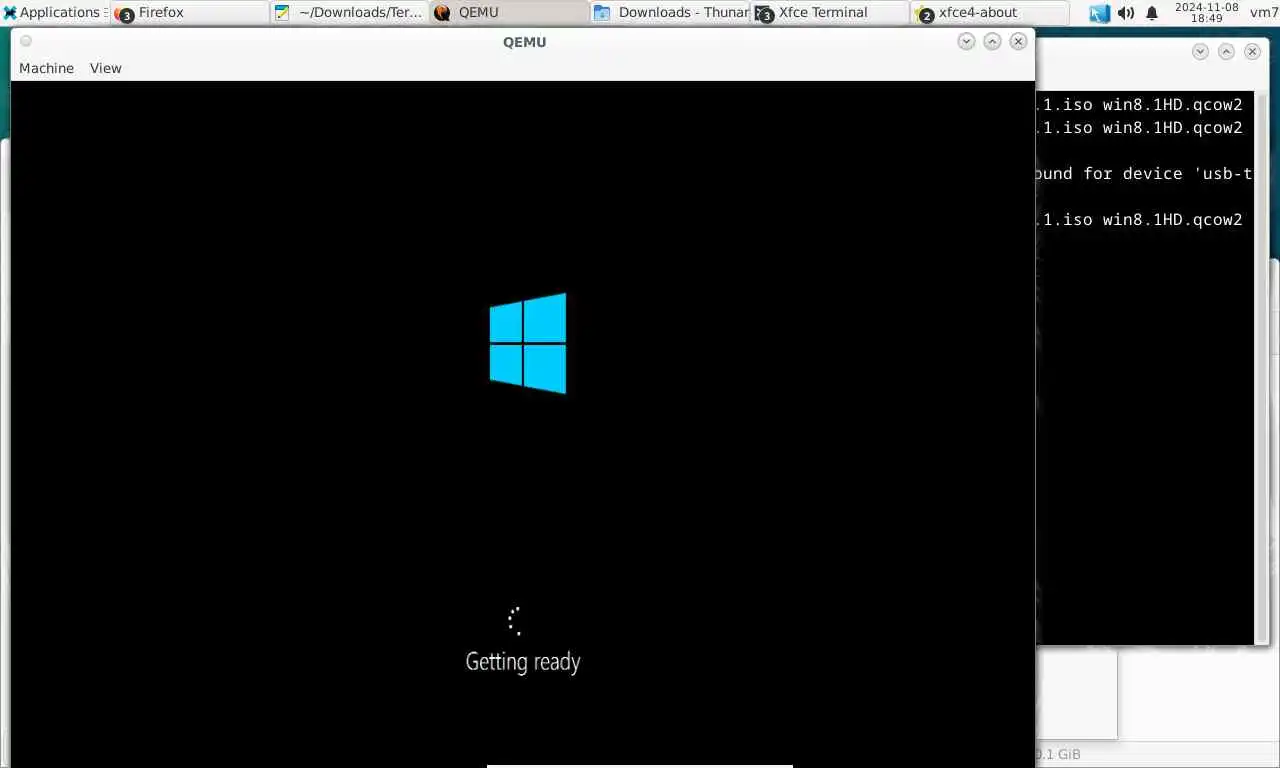Click the QEMU window title text
This screenshot has height=768, width=1280.
point(524,41)
